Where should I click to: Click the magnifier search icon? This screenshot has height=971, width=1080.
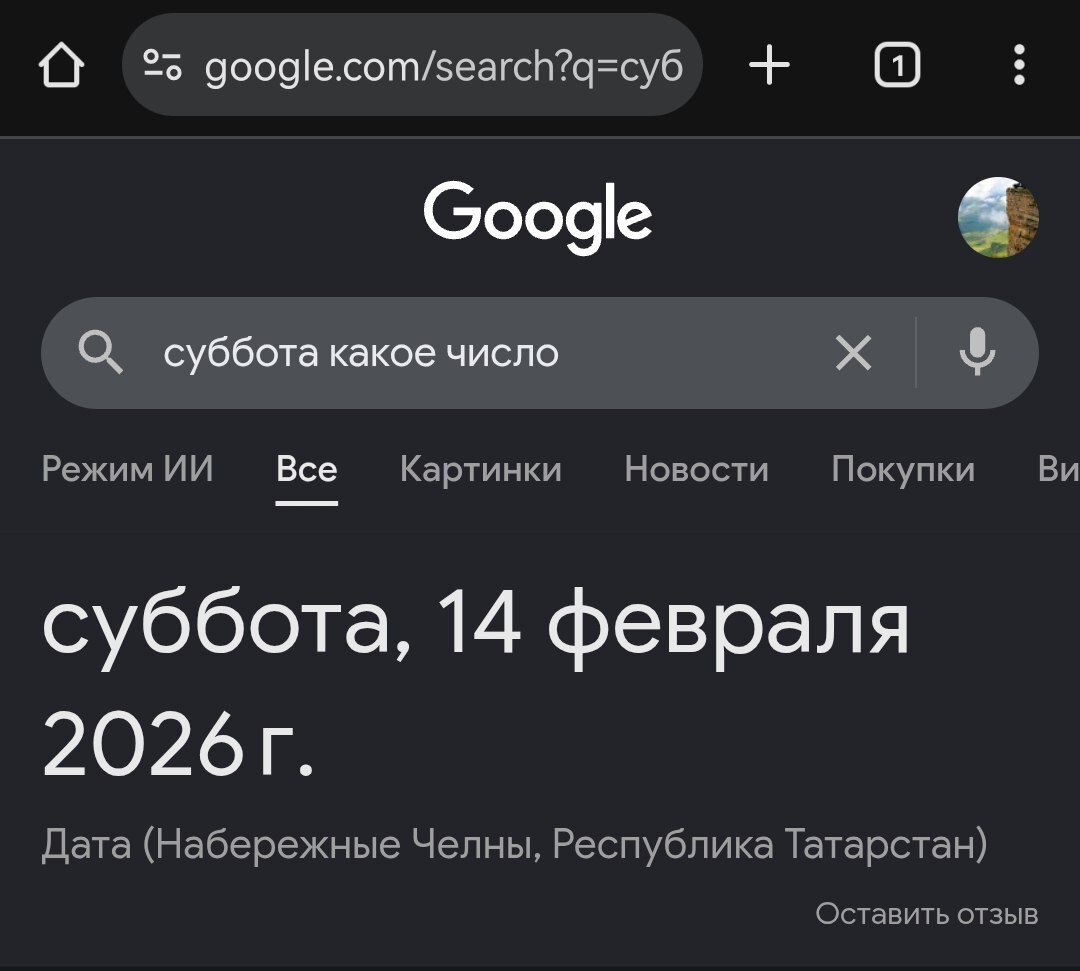pos(101,353)
